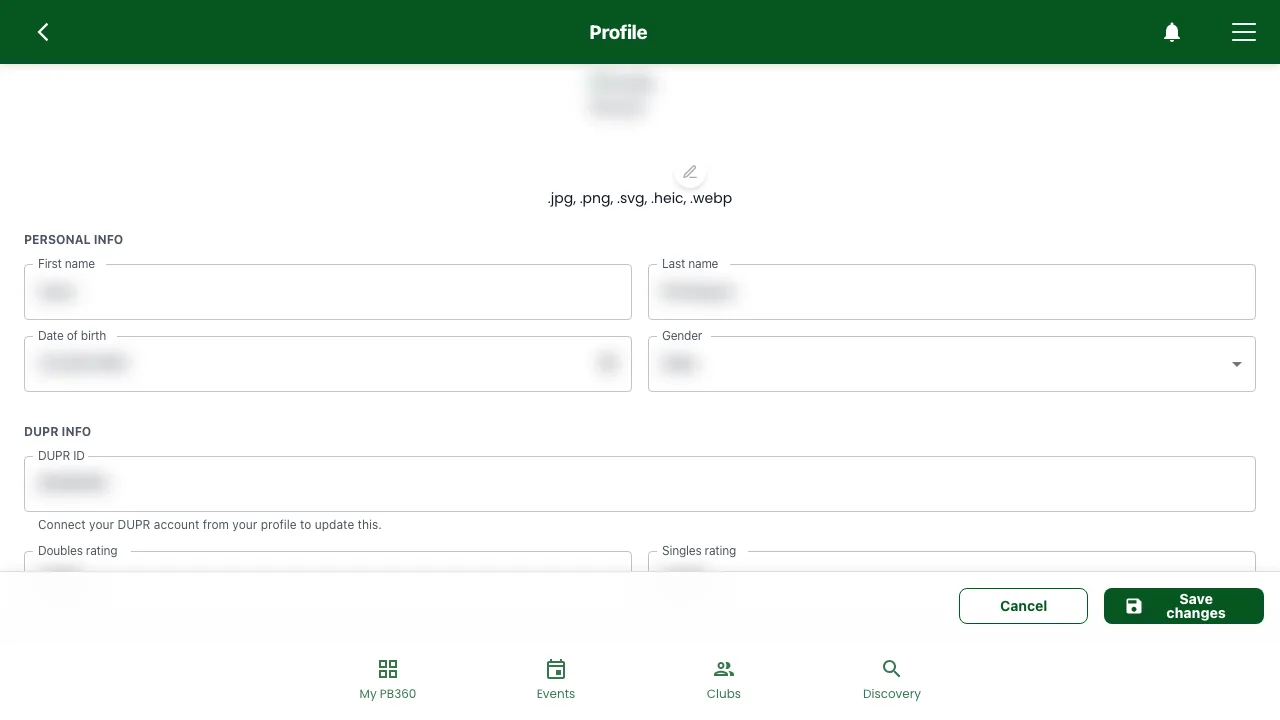This screenshot has height=720, width=1280.
Task: Click the Profile page title
Action: pos(618,32)
